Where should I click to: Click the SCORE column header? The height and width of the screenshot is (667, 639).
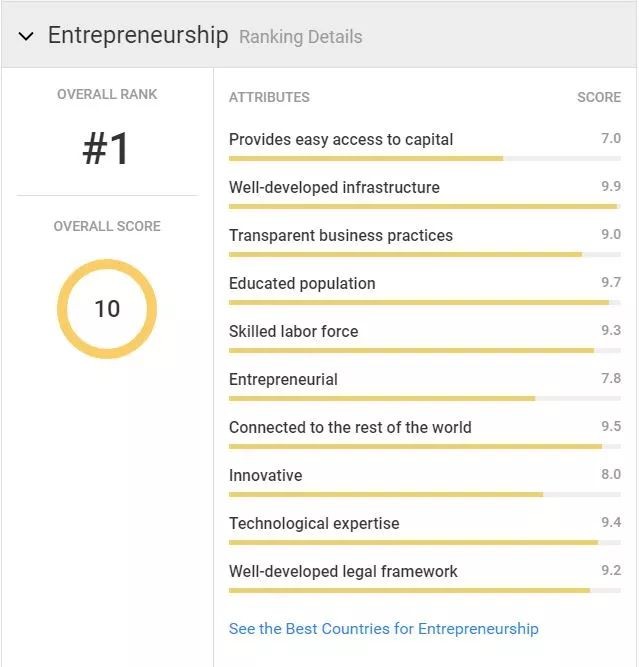point(599,97)
